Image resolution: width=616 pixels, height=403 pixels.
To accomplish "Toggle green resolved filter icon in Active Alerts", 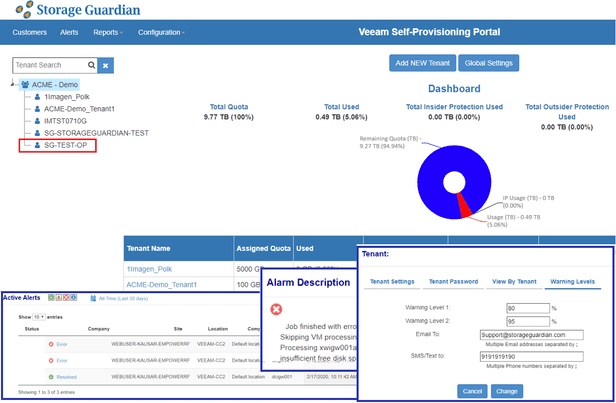I will coord(51,298).
